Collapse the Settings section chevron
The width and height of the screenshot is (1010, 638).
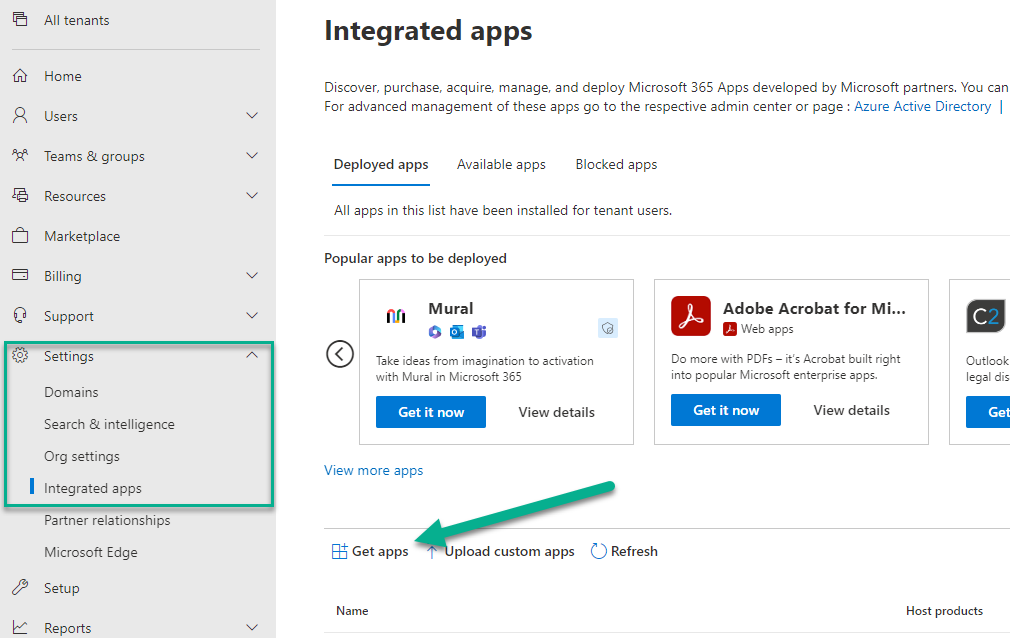point(252,355)
